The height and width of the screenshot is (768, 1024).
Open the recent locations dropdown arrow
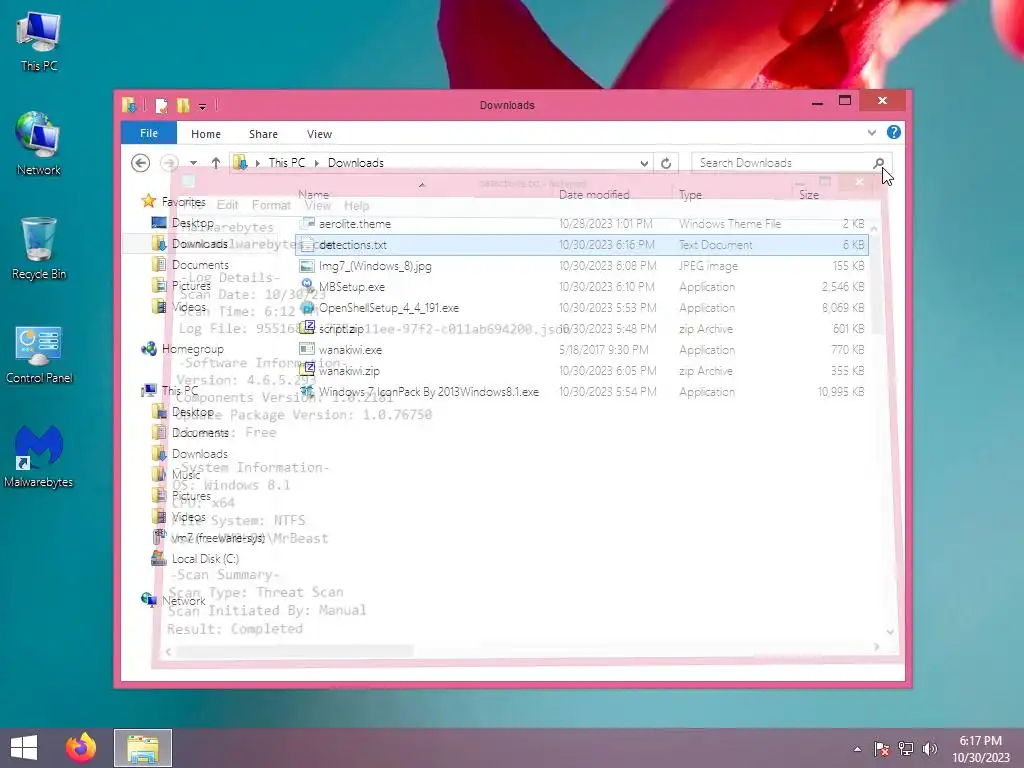tap(193, 163)
